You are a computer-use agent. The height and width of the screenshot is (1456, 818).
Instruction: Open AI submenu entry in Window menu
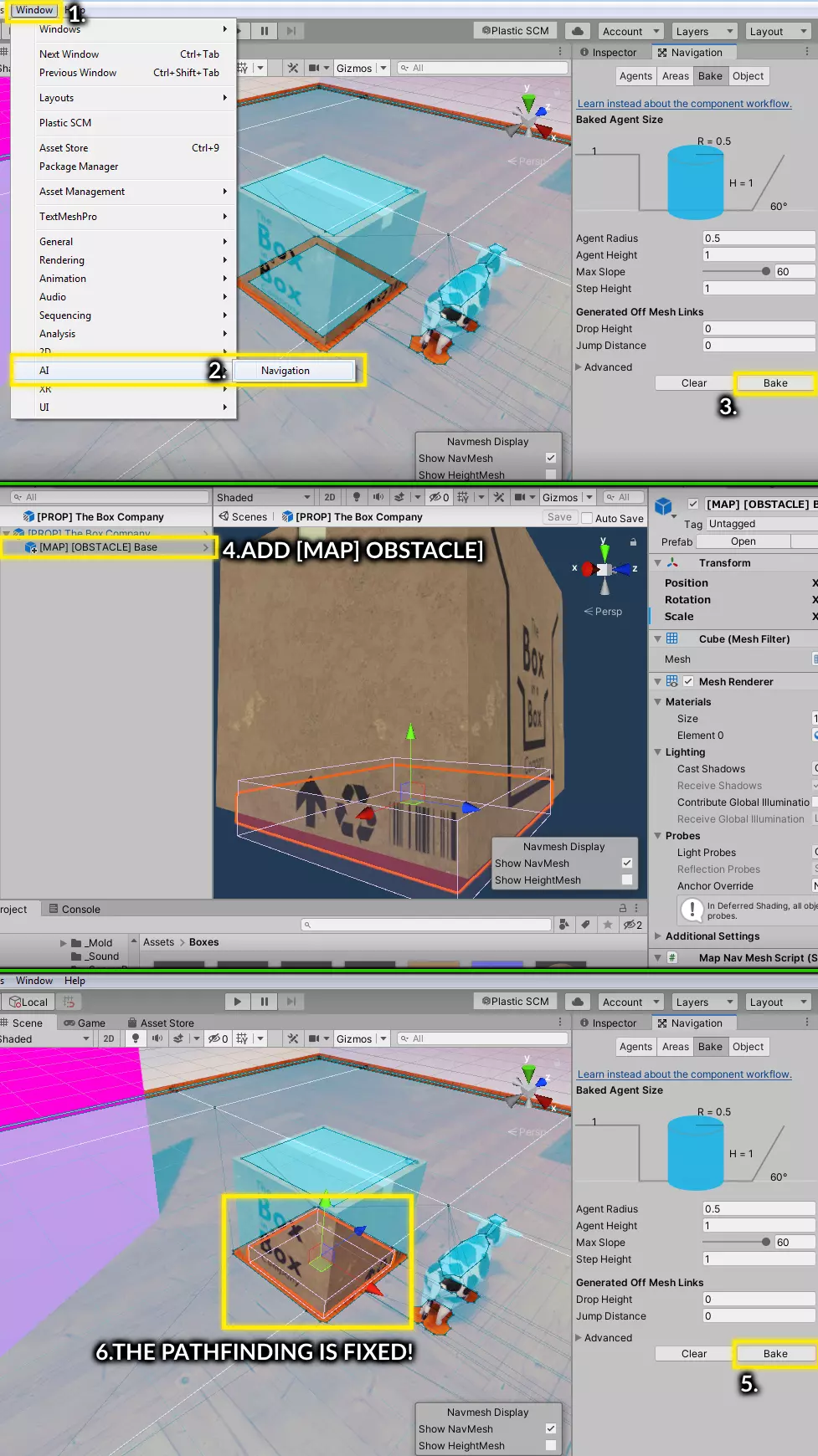click(124, 370)
